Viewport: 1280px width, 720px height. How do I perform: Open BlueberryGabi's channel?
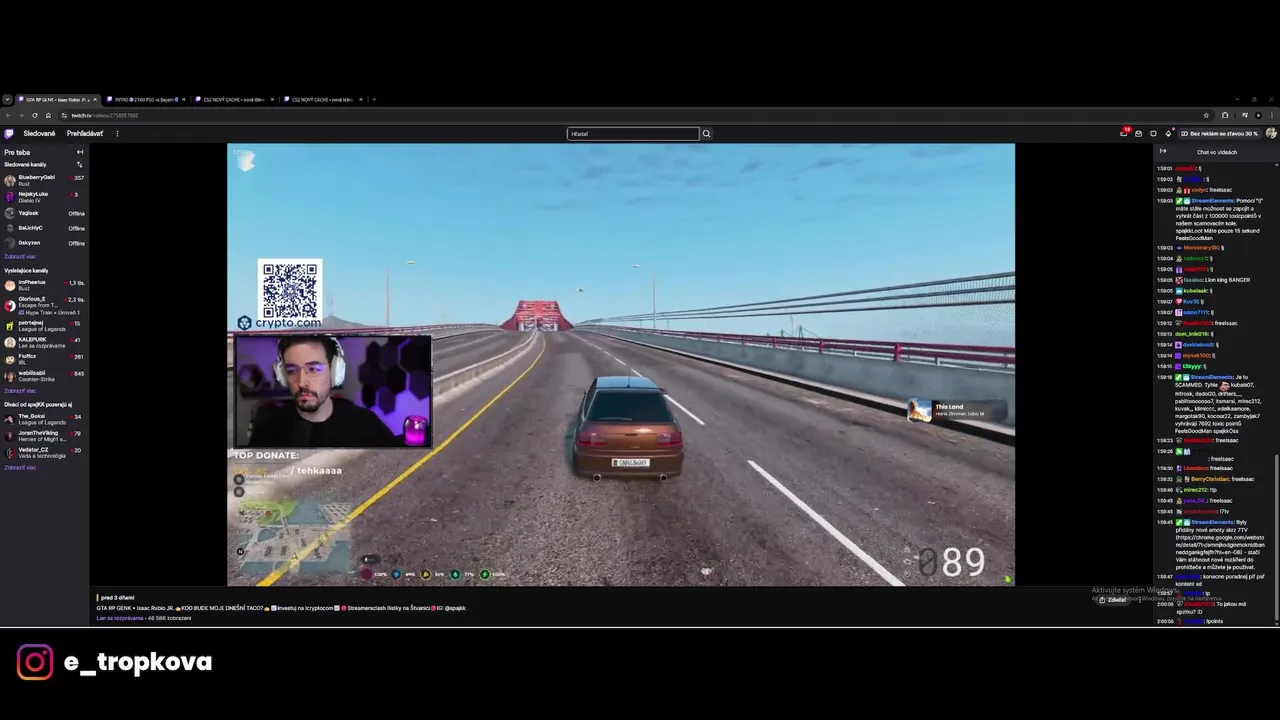coord(44,180)
